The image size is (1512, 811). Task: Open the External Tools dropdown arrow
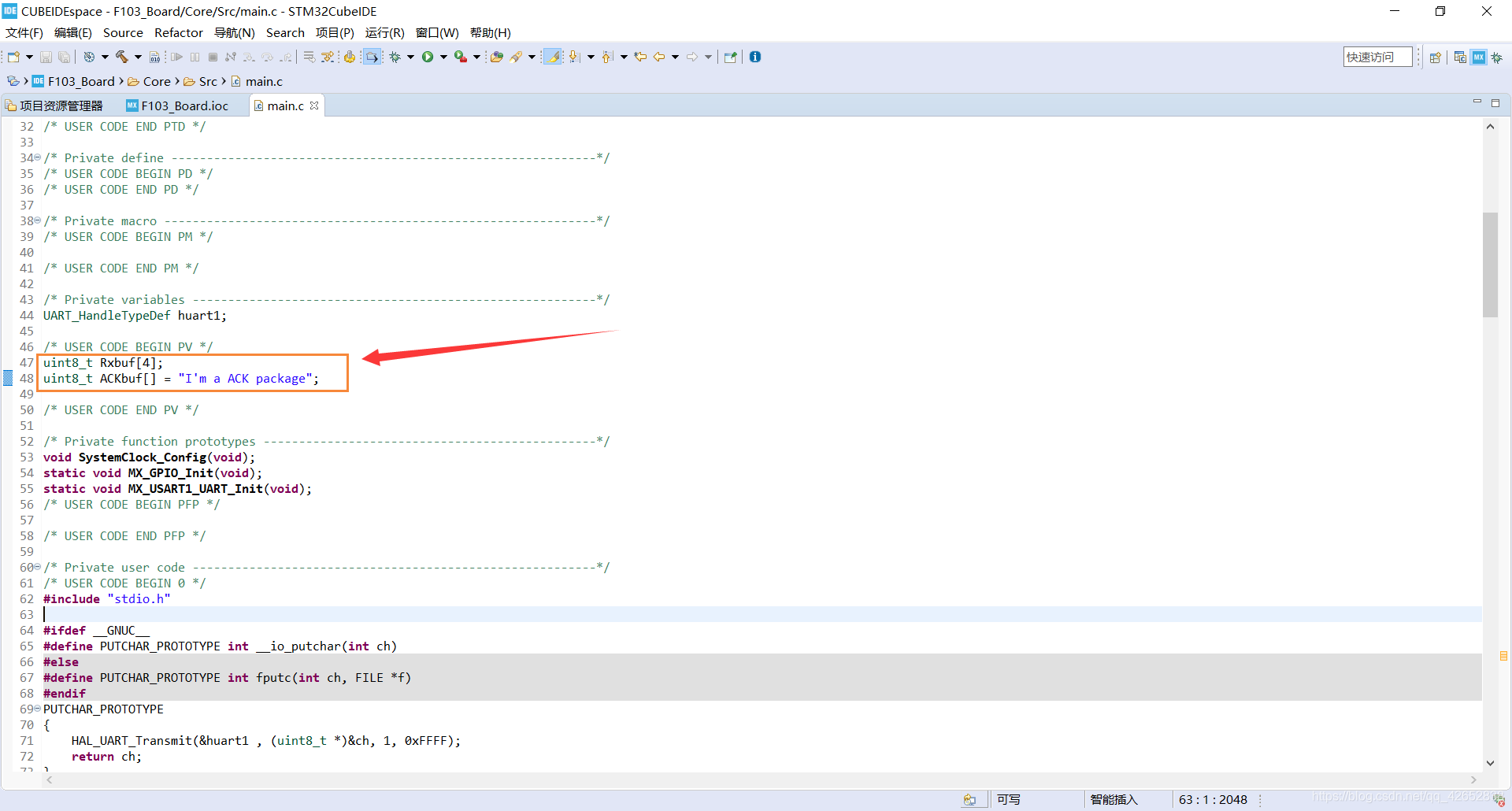[x=476, y=57]
